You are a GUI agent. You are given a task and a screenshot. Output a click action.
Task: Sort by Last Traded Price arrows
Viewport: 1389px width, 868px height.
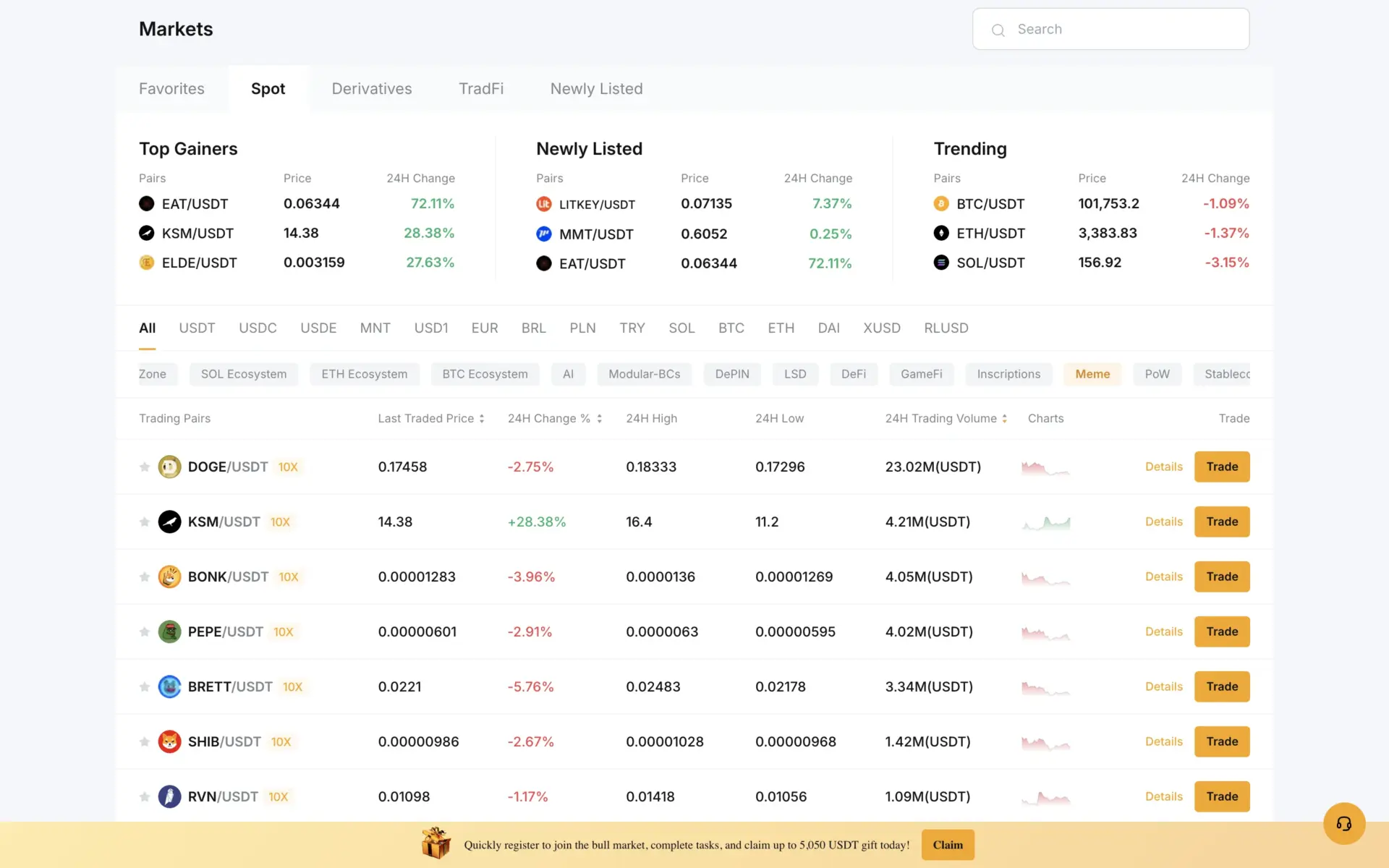pos(480,418)
